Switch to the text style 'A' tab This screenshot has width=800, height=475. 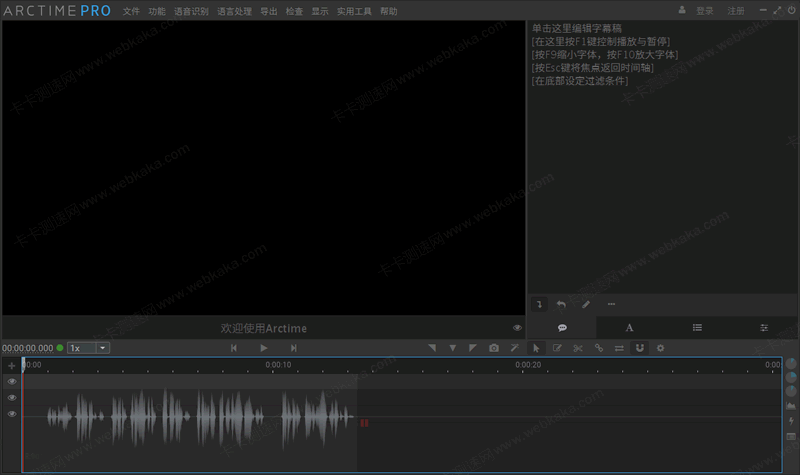click(x=630, y=327)
